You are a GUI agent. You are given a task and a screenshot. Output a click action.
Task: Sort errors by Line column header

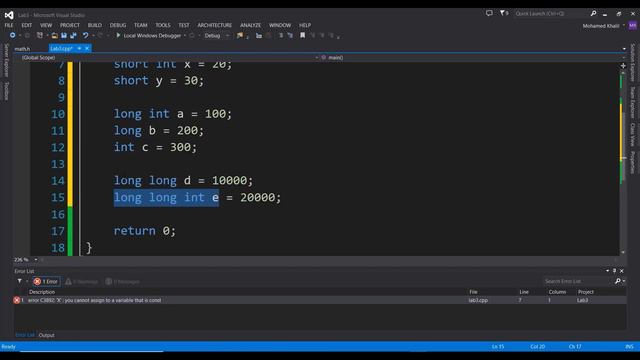(524, 292)
